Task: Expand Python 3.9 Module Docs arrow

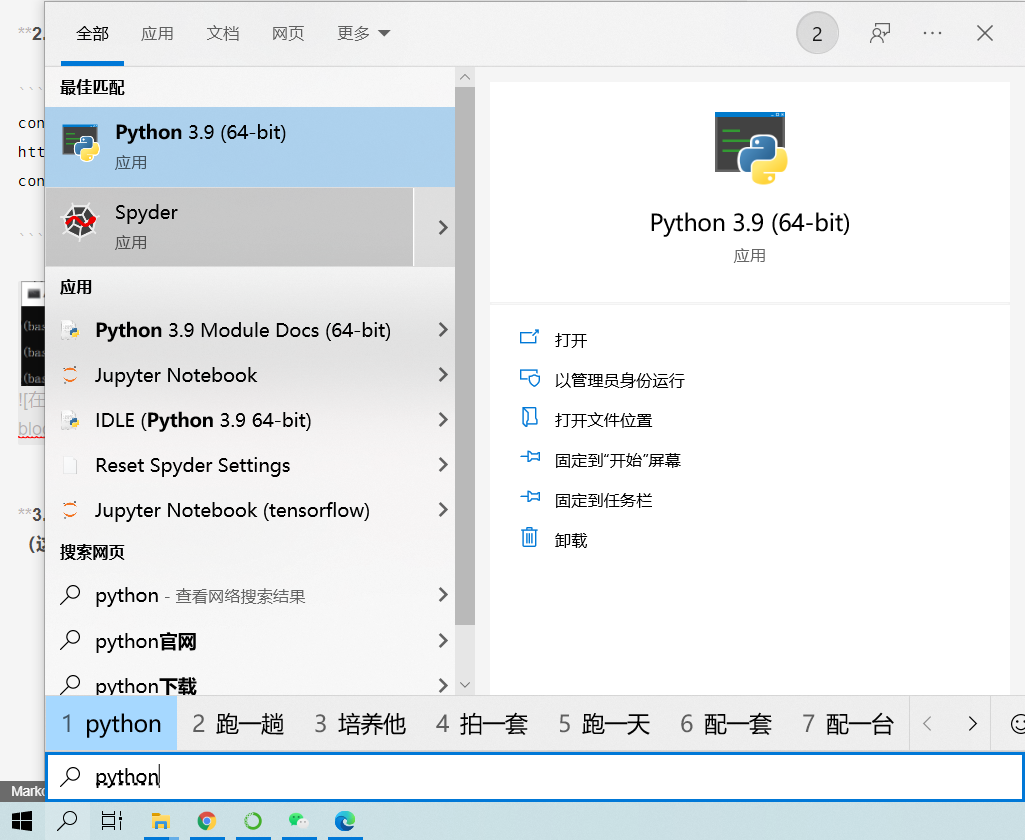Action: (443, 329)
